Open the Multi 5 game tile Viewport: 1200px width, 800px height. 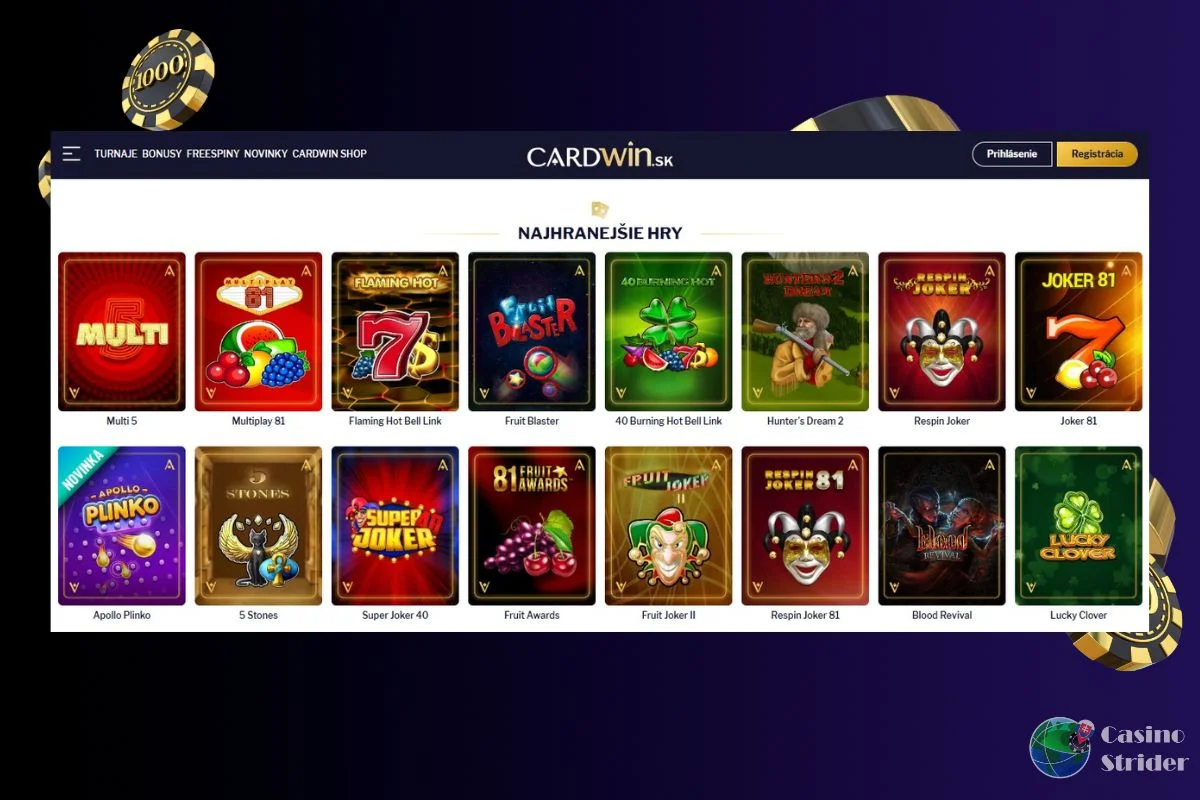[122, 332]
